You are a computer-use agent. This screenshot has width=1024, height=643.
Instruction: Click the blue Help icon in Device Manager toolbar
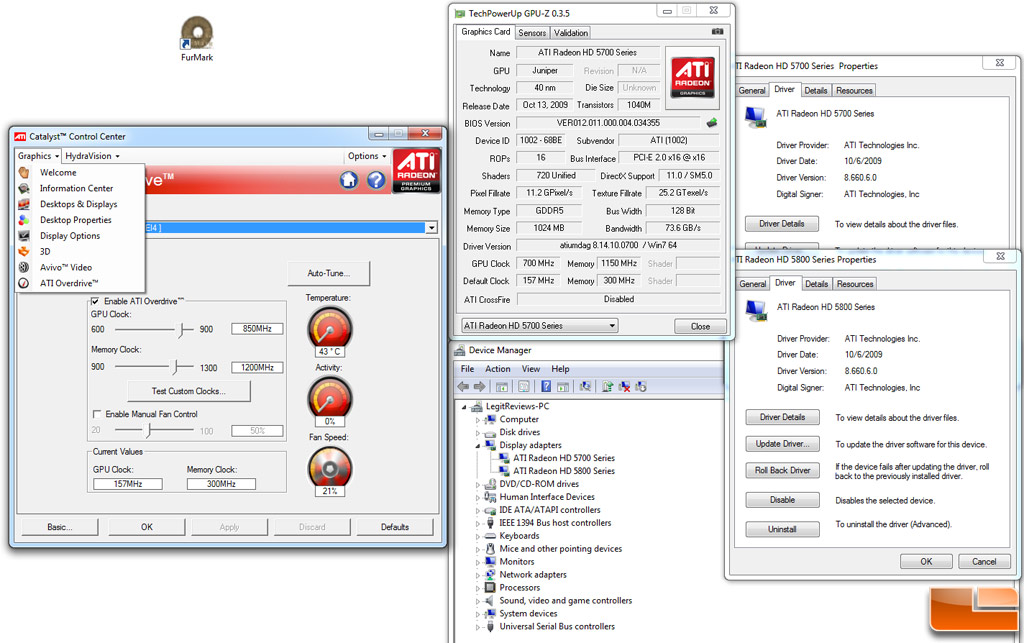546,386
